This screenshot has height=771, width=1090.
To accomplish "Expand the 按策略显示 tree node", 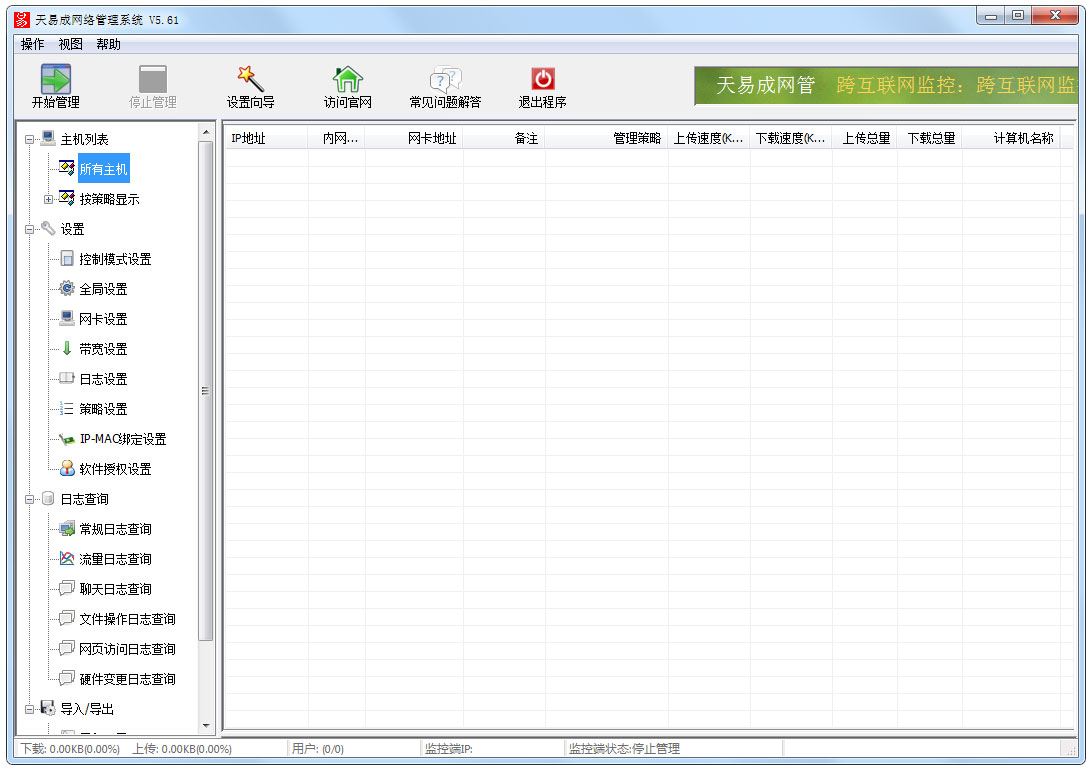I will [x=48, y=200].
